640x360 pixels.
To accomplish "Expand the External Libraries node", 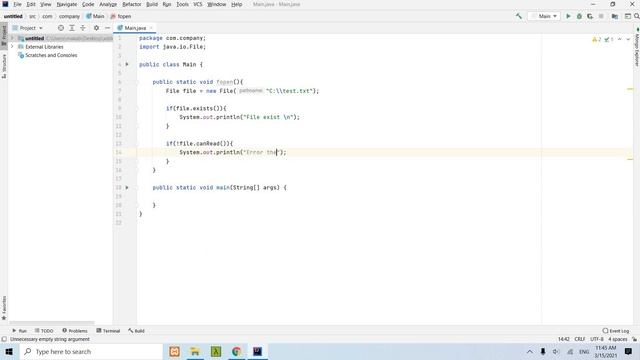I will [12, 47].
